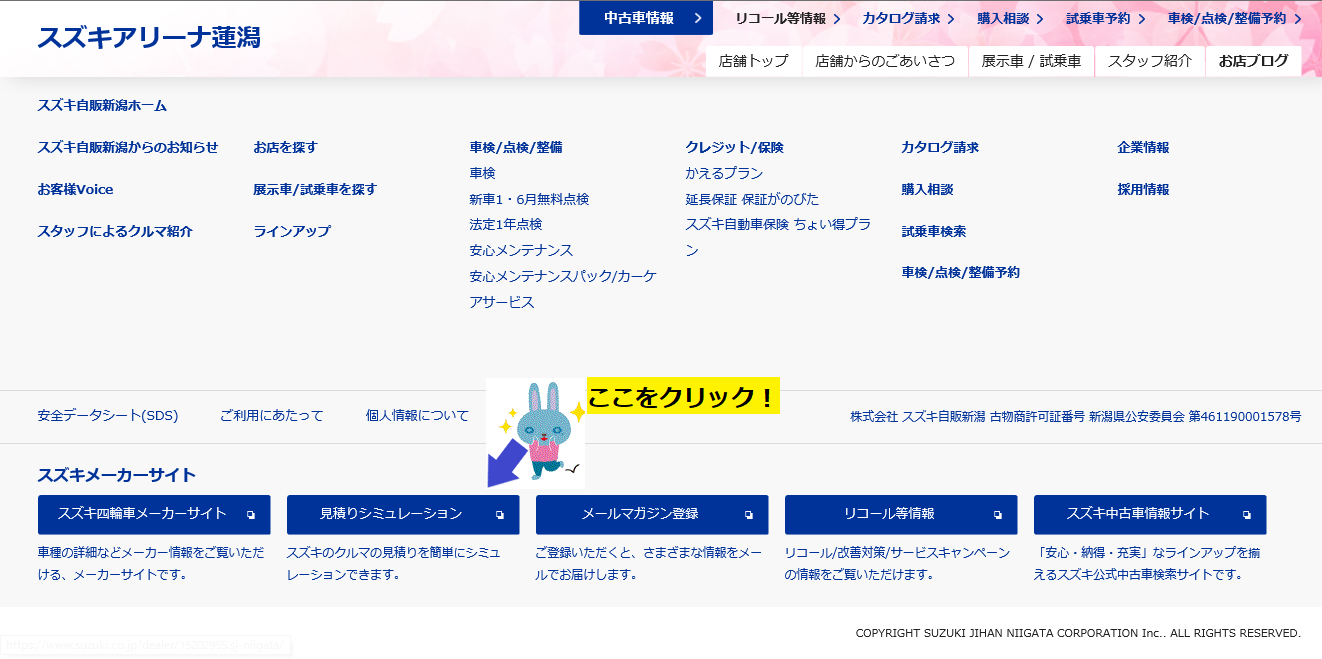
Task: Open the ご利用にあたって link
Action: click(x=272, y=416)
